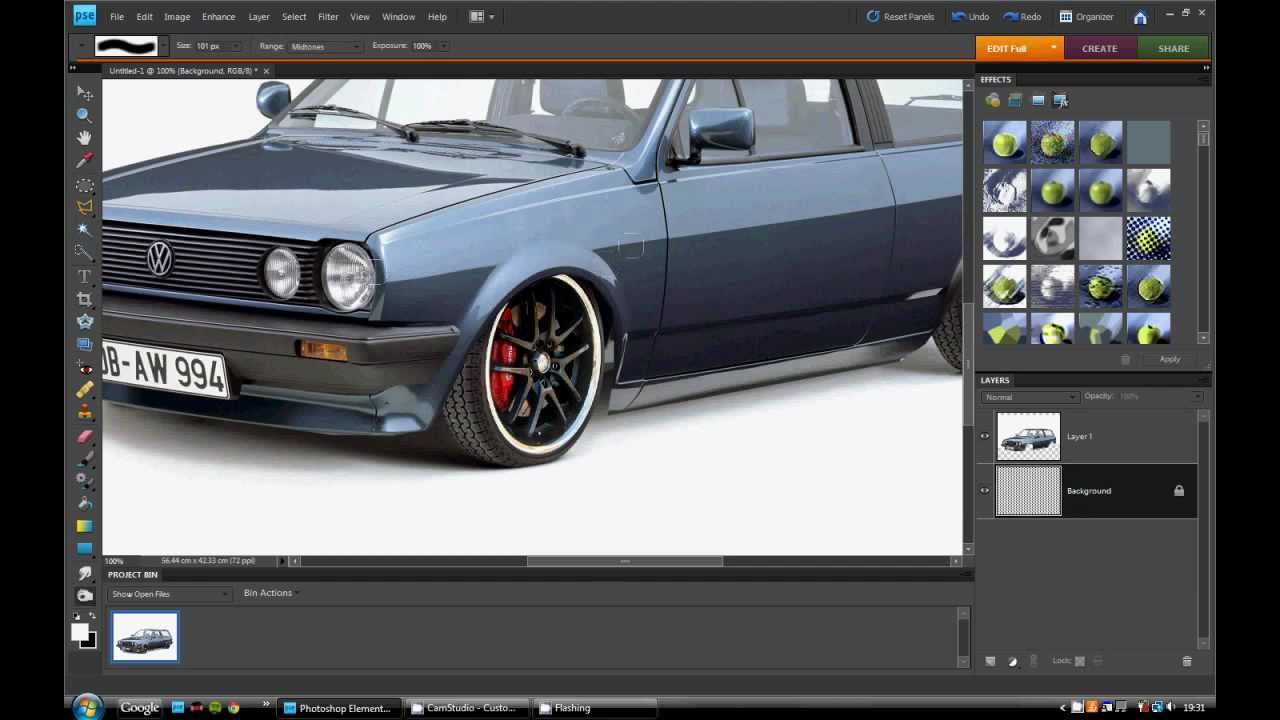The height and width of the screenshot is (720, 1280).
Task: Select the Zoom tool magnifier
Action: click(85, 115)
